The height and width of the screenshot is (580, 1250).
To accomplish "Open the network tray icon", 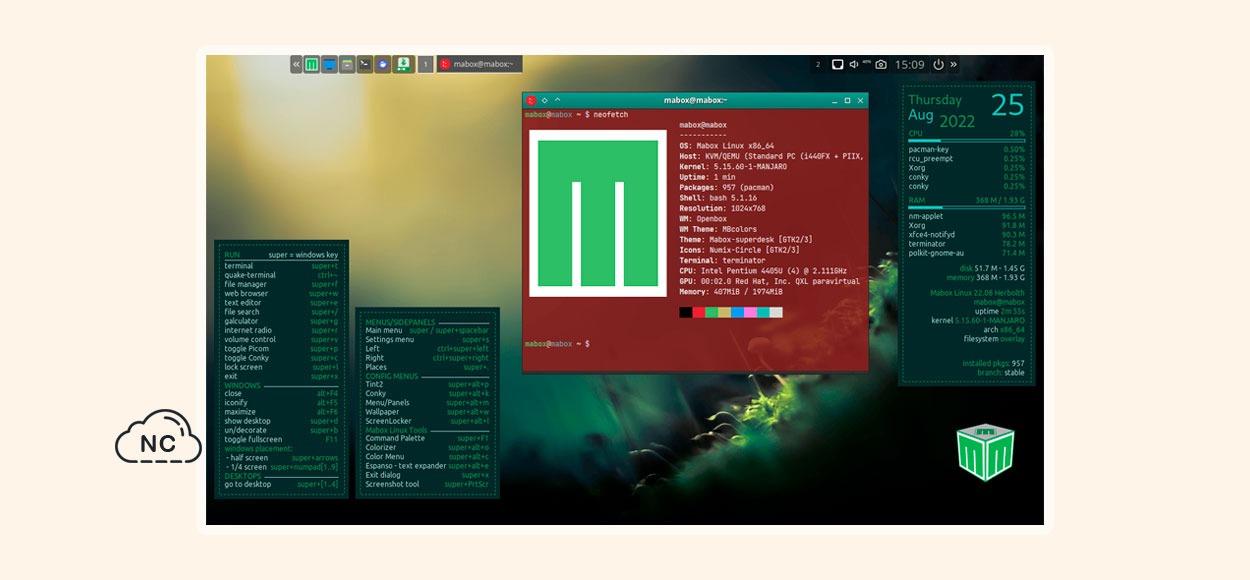I will [837, 64].
